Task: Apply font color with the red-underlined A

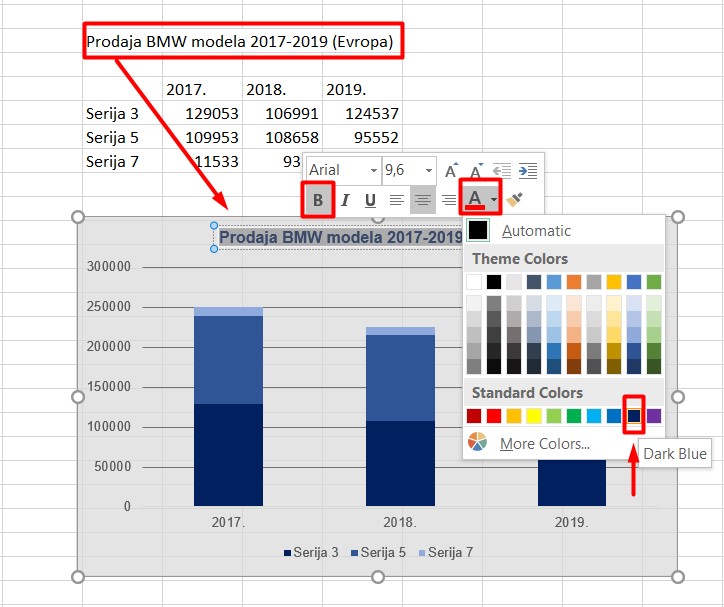Action: point(475,200)
